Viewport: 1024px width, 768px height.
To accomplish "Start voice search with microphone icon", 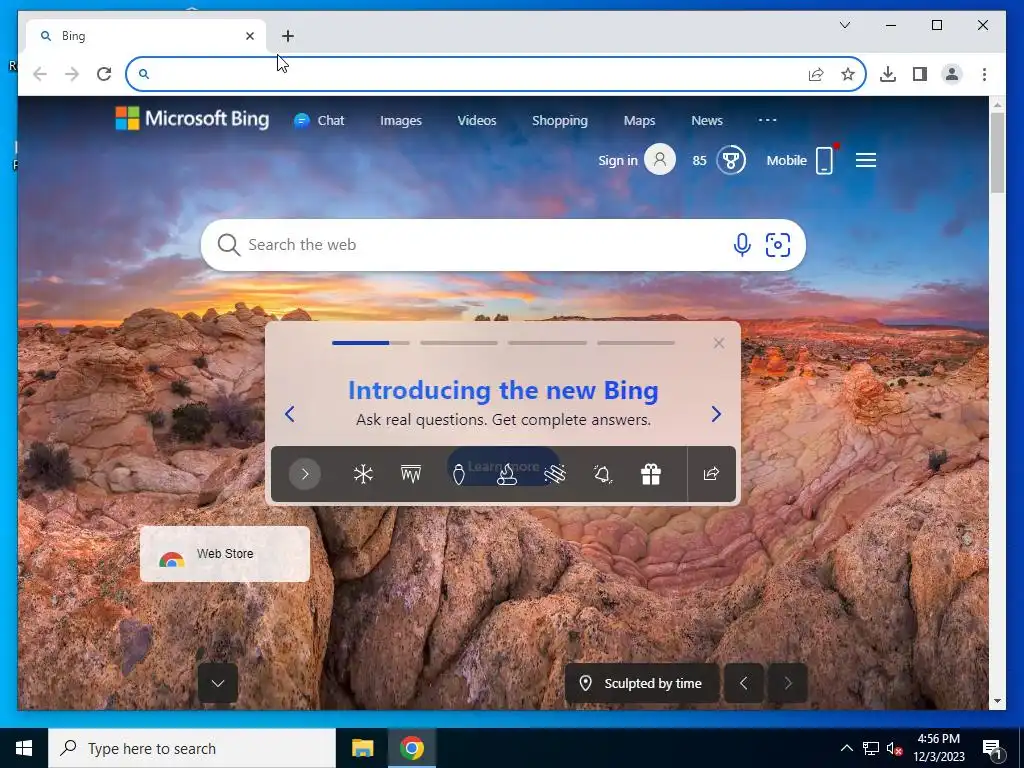I will pos(741,245).
